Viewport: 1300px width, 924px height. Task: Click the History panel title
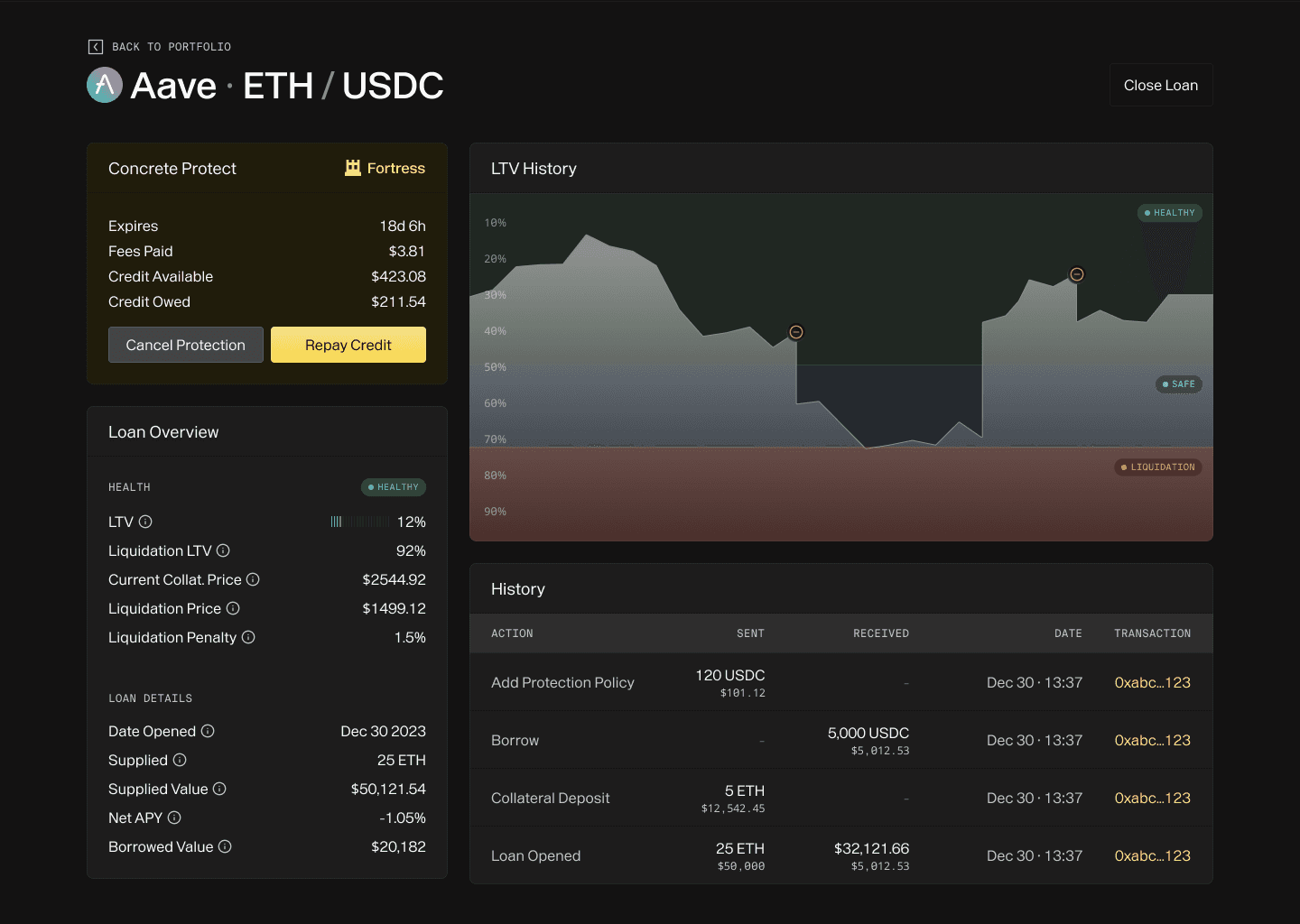pos(518,589)
